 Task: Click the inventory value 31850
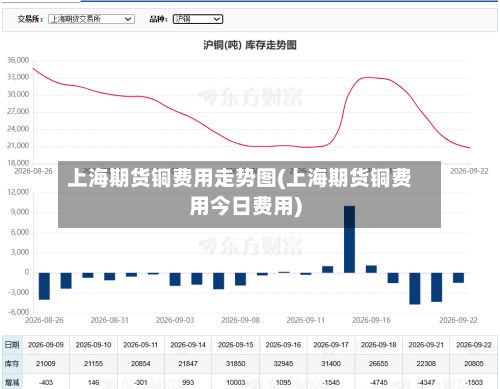pyautogui.click(x=236, y=364)
